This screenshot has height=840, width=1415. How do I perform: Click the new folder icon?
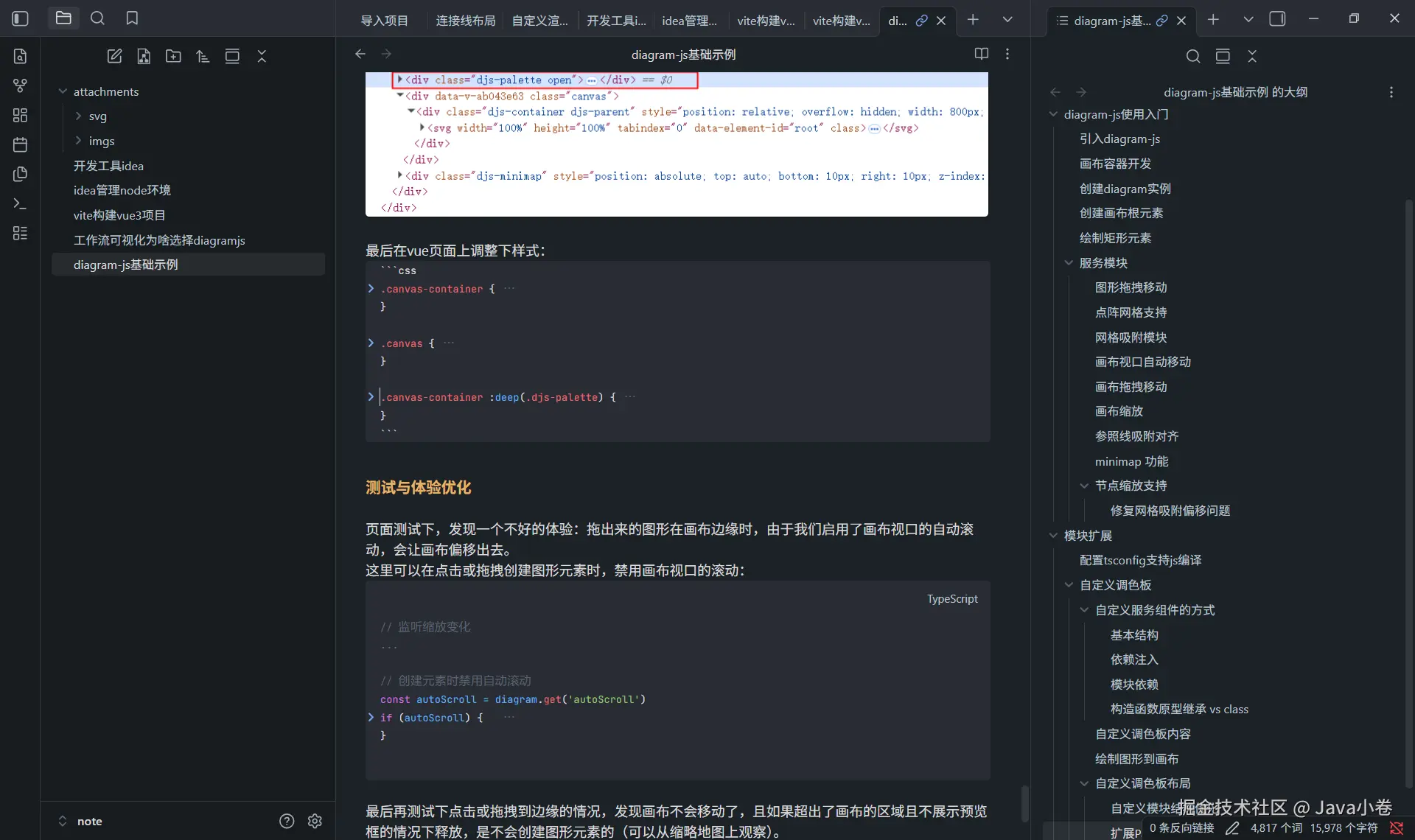[173, 56]
